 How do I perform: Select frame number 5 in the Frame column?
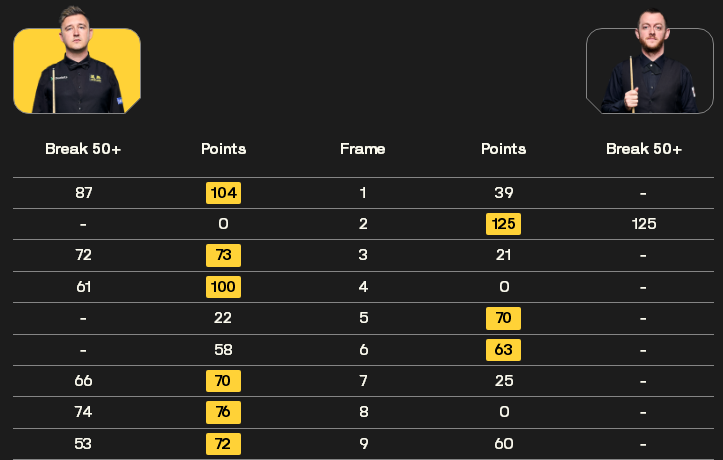coord(363,318)
